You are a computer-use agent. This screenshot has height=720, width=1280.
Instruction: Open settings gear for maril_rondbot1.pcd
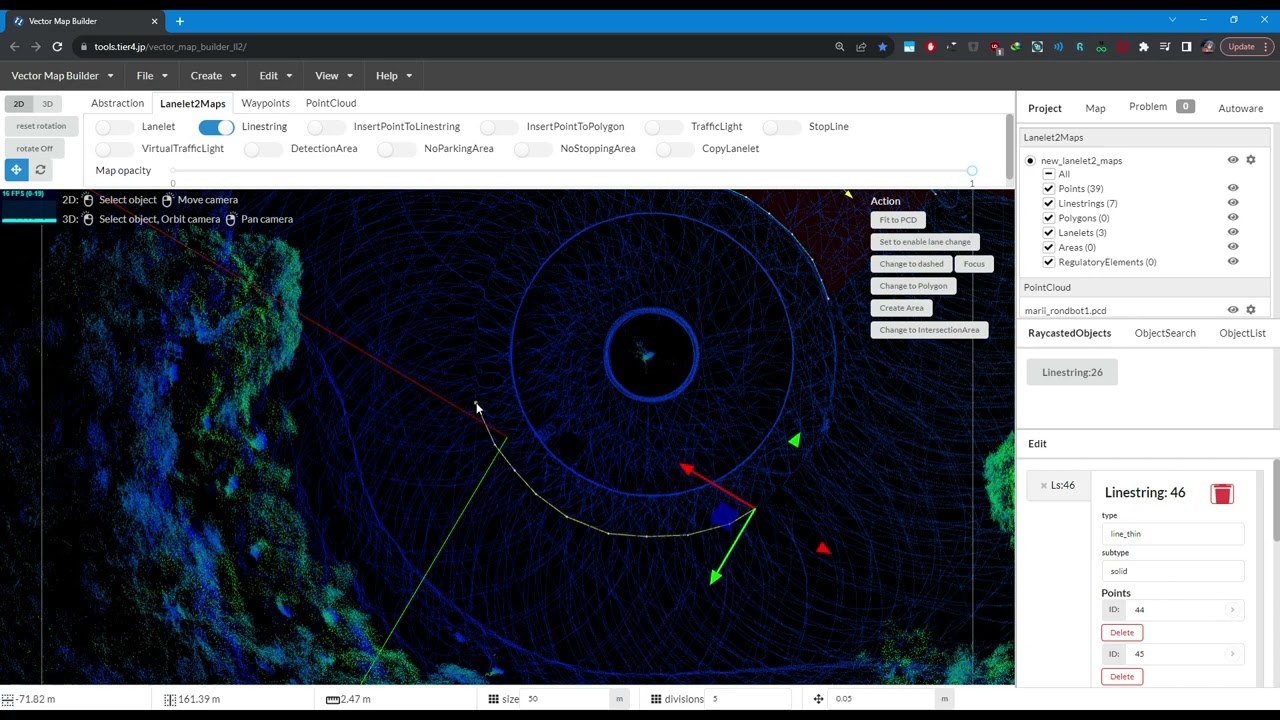pyautogui.click(x=1250, y=310)
